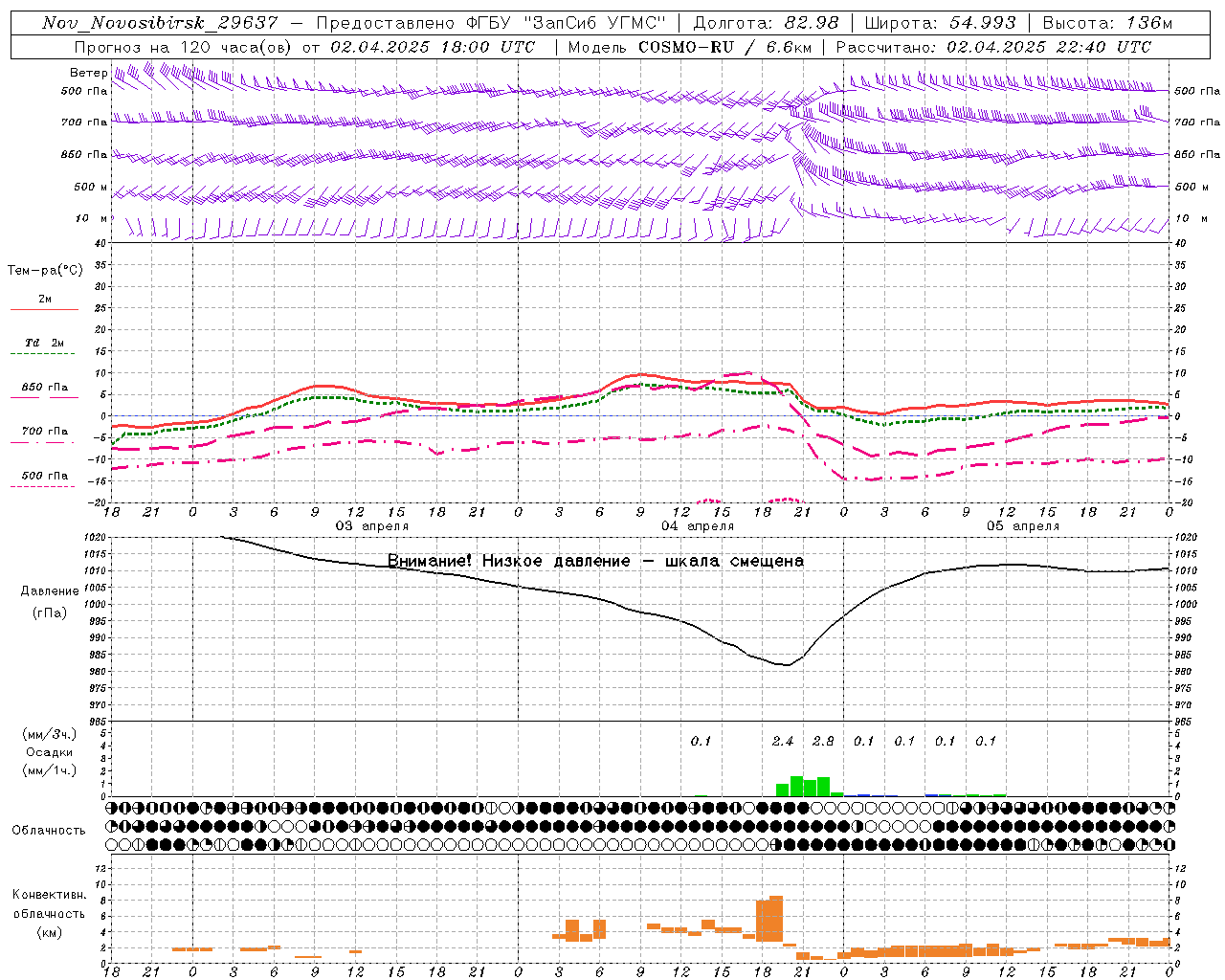Click the 2.4 precipitation amount value
The height and width of the screenshot is (980, 1225).
pos(783,741)
